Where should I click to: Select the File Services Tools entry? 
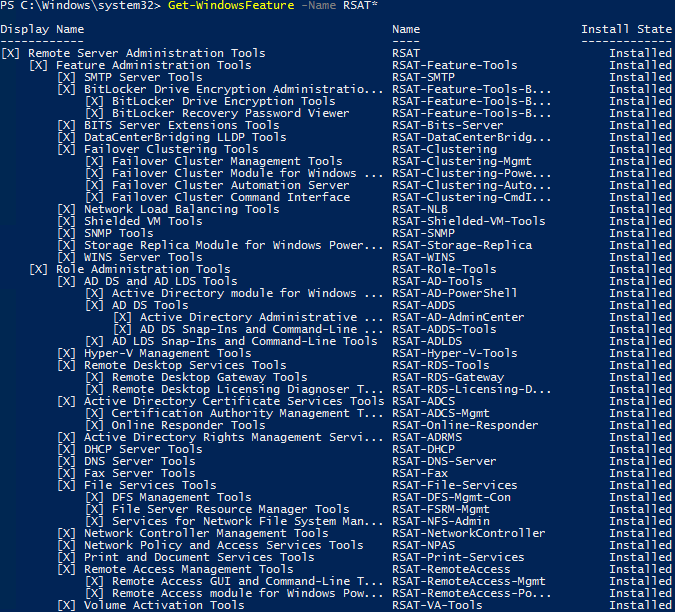(x=150, y=485)
